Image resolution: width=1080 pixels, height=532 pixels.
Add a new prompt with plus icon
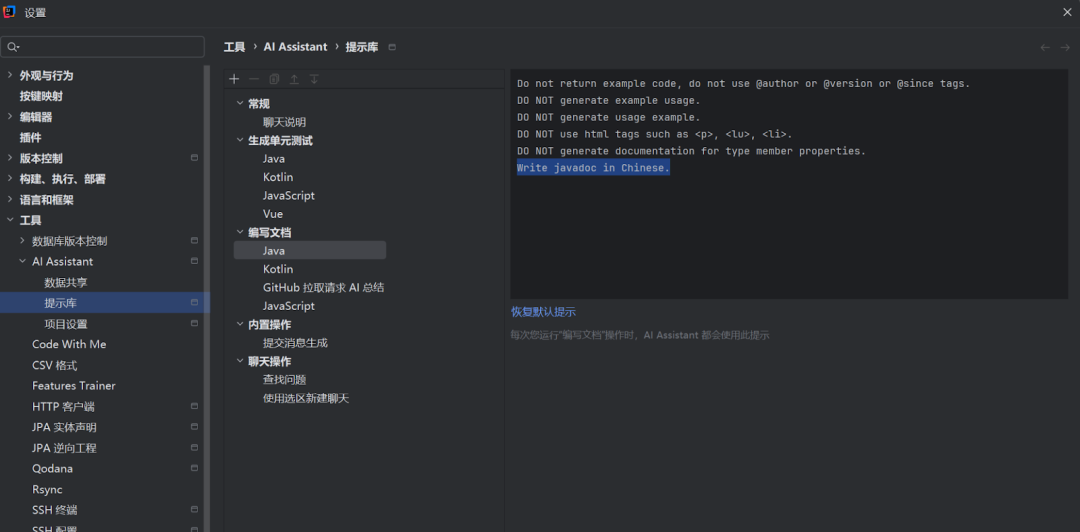[x=234, y=79]
